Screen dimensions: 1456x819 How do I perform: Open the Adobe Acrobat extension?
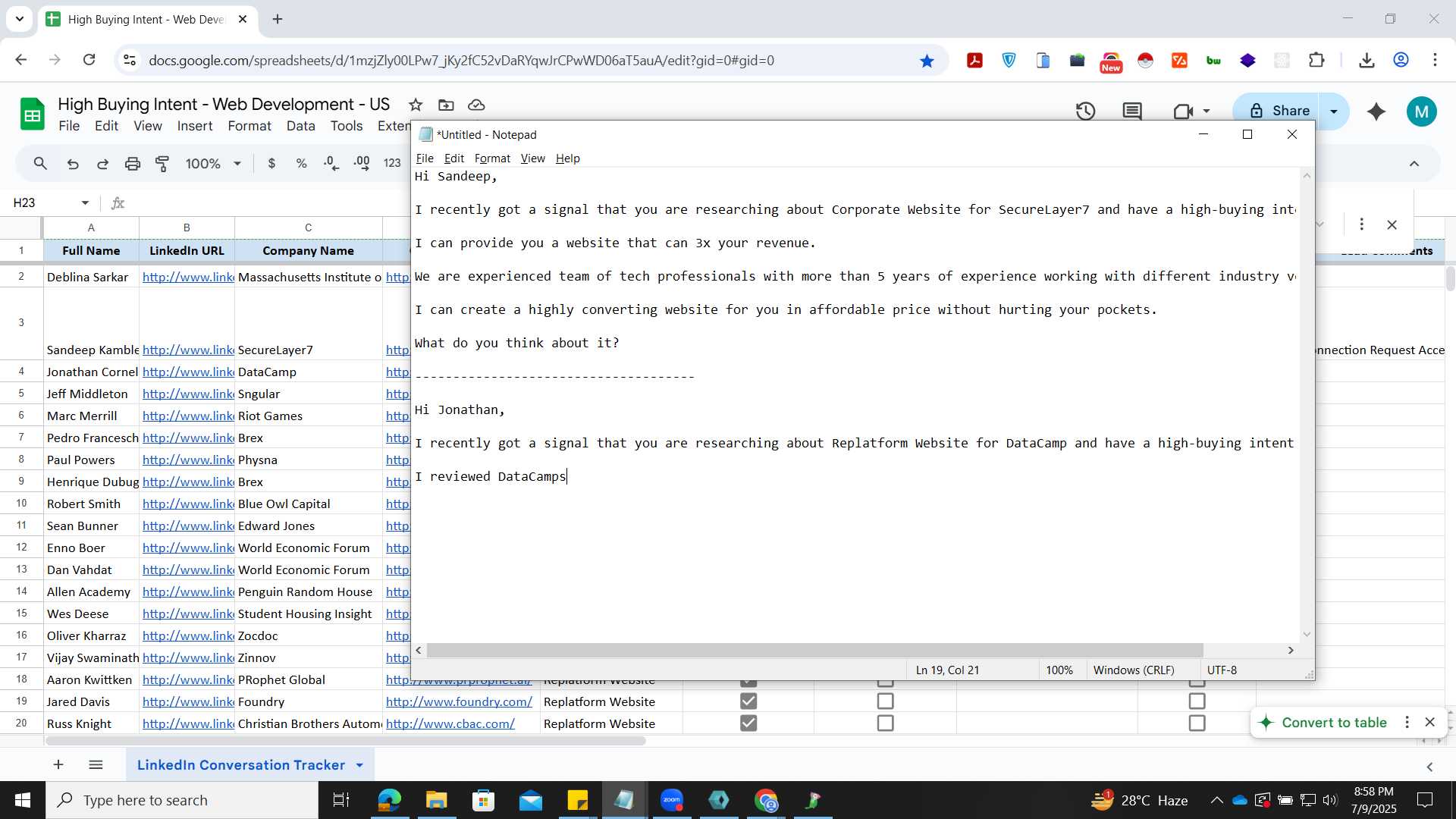tap(974, 61)
